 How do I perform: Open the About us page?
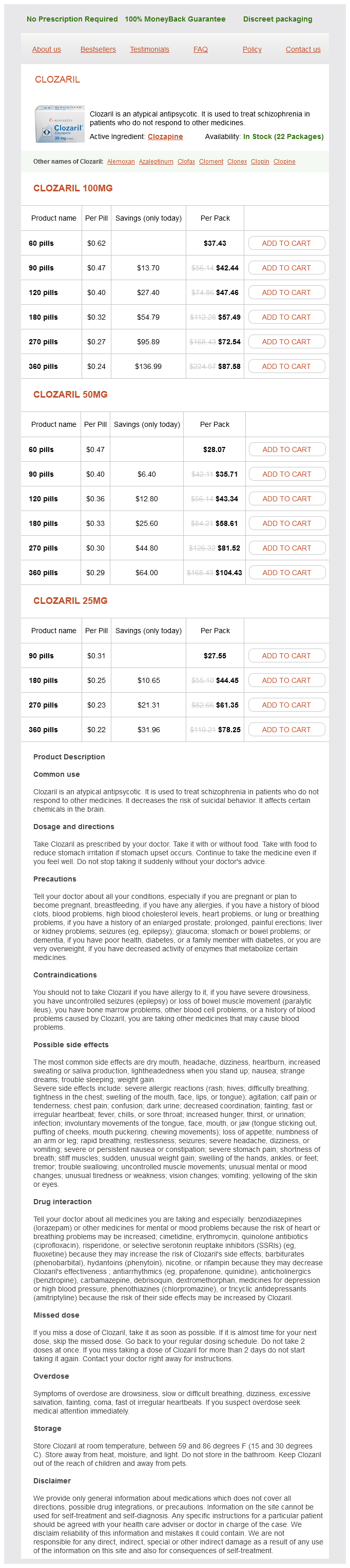[46, 49]
